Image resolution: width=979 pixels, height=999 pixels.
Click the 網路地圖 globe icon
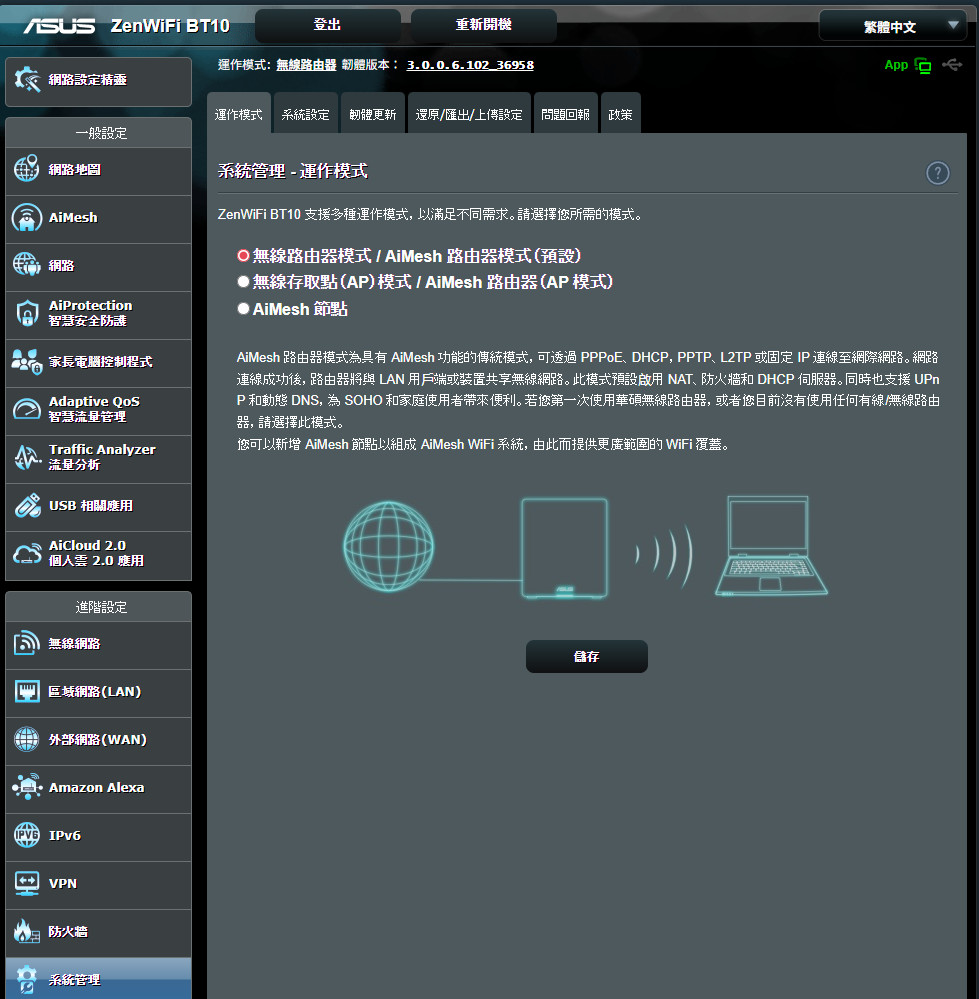27,169
